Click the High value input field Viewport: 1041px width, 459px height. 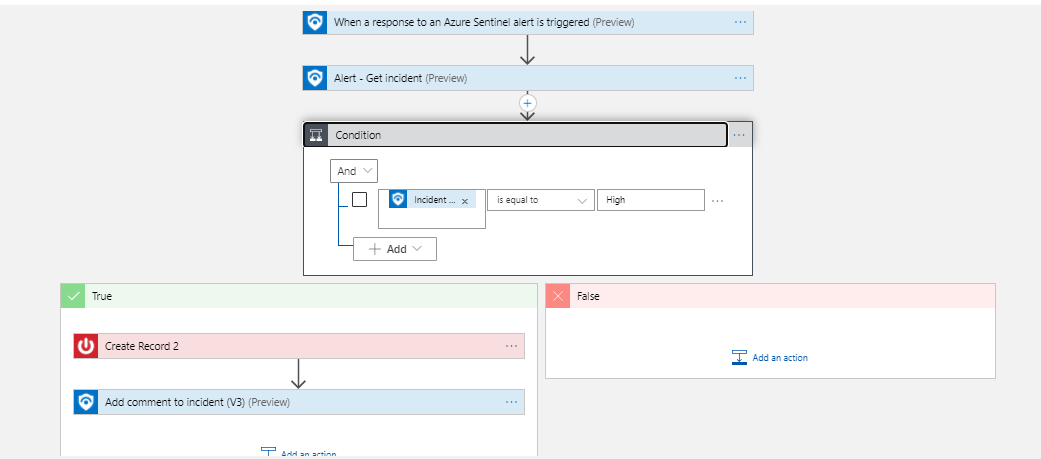[650, 200]
